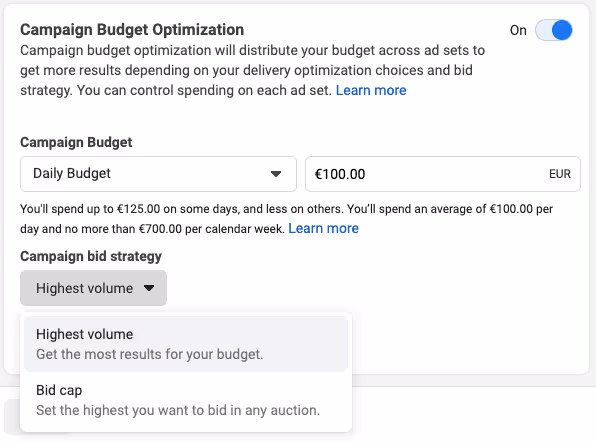Open Learn more about budget optimization

[371, 90]
